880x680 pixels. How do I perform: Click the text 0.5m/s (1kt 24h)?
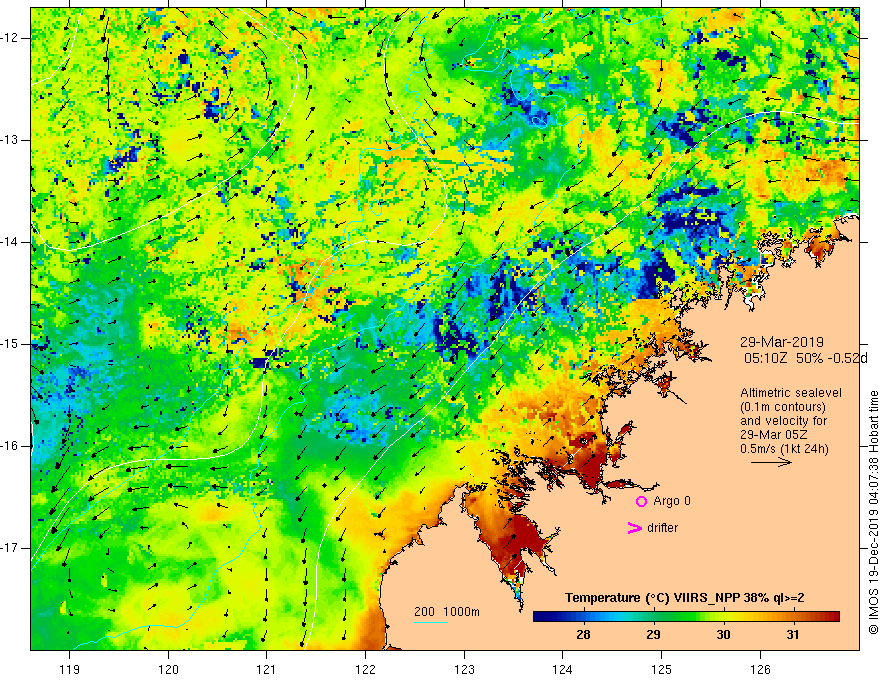(x=784, y=449)
